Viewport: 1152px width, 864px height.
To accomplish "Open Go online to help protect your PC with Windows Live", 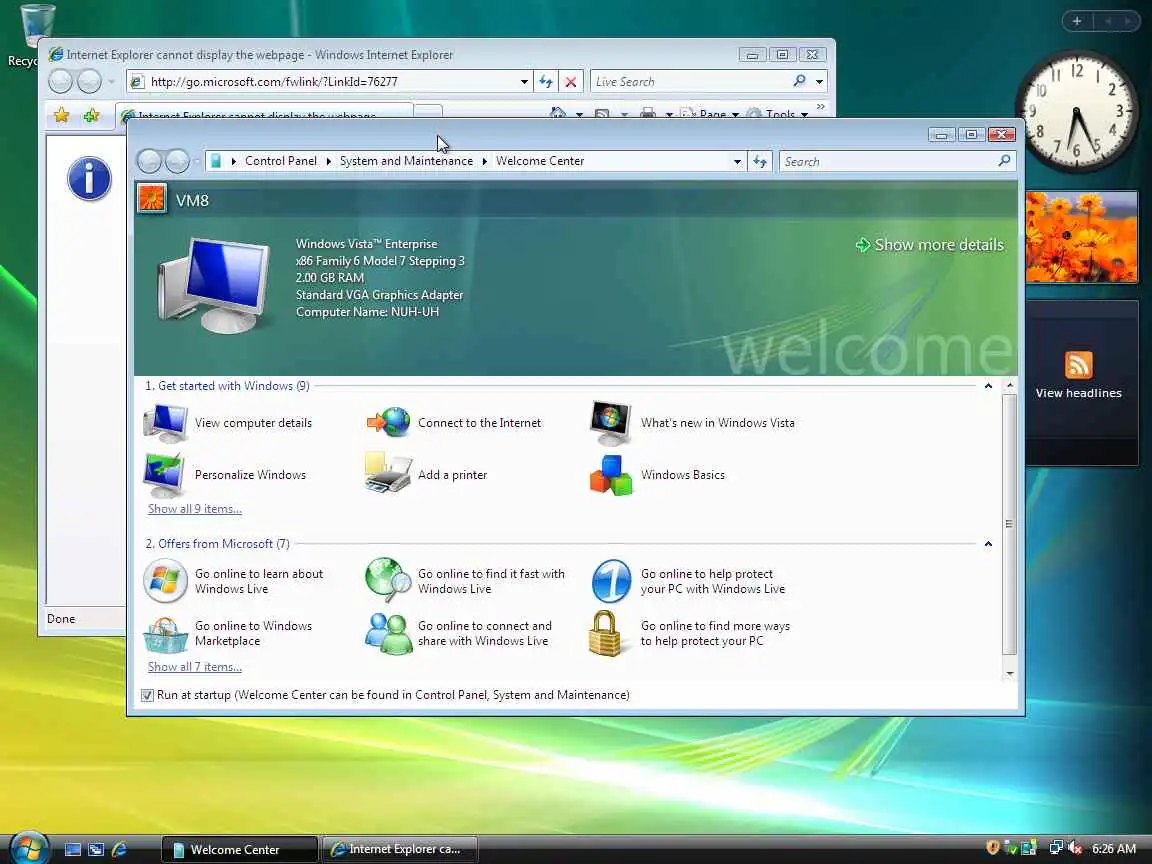I will [688, 581].
